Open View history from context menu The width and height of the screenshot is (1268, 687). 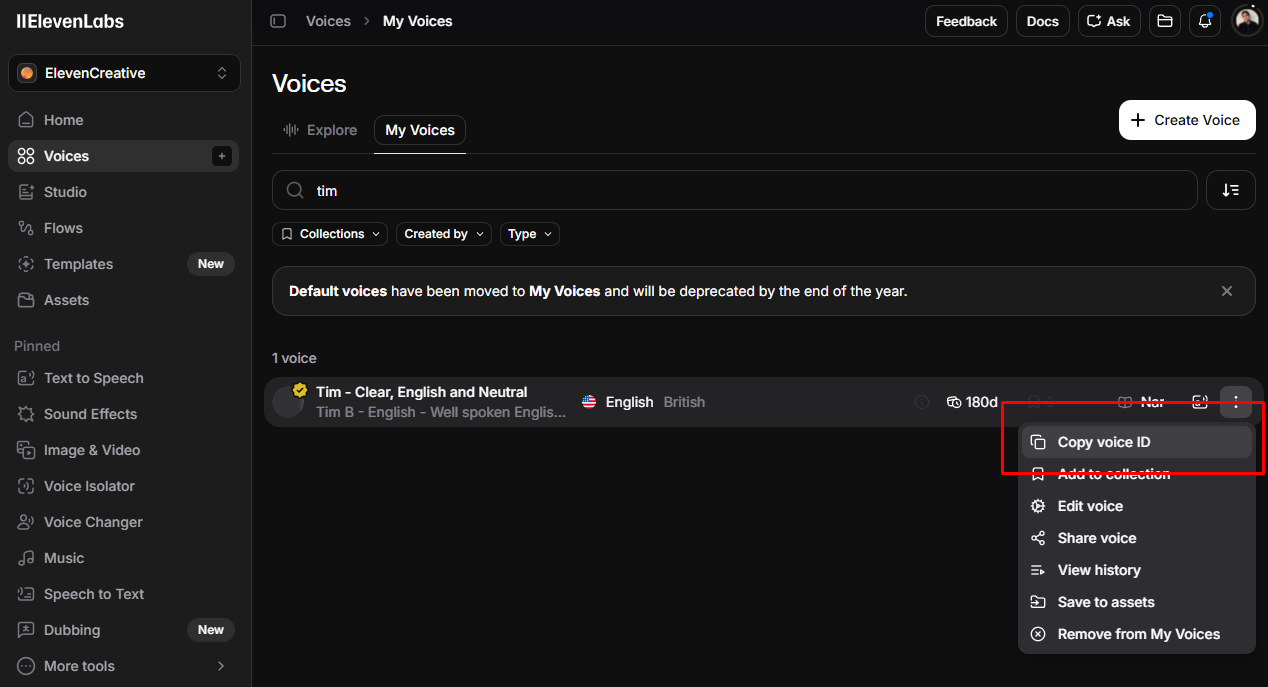pyautogui.click(x=1136, y=570)
